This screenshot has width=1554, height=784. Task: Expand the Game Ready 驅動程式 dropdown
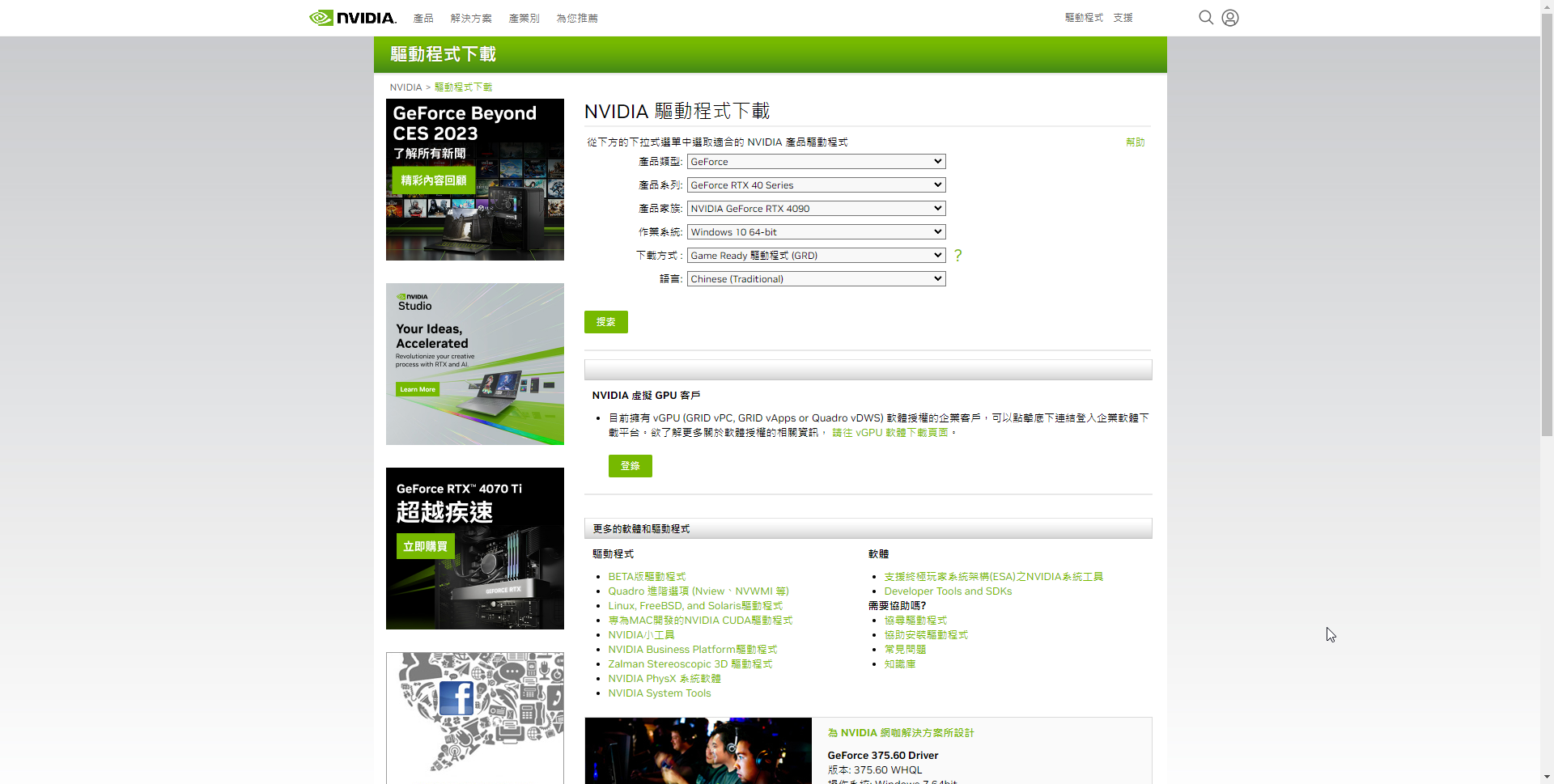pos(816,256)
